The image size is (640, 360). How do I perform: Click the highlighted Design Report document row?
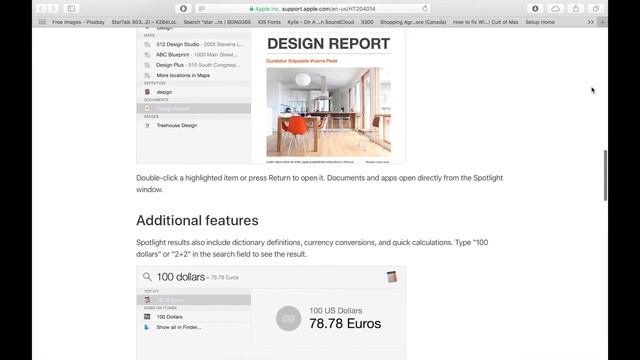194,109
